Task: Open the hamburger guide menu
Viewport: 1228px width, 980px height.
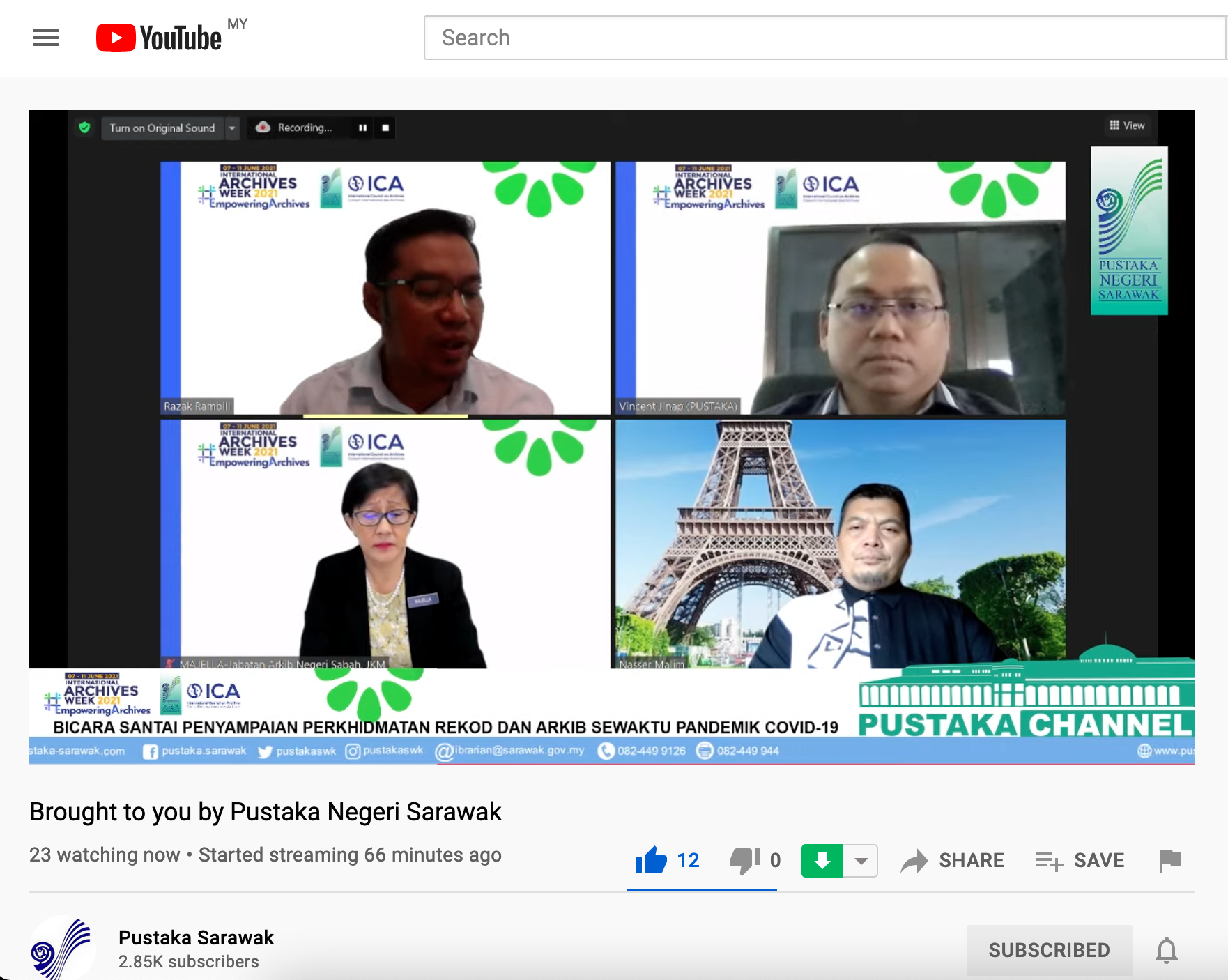Action: point(46,38)
